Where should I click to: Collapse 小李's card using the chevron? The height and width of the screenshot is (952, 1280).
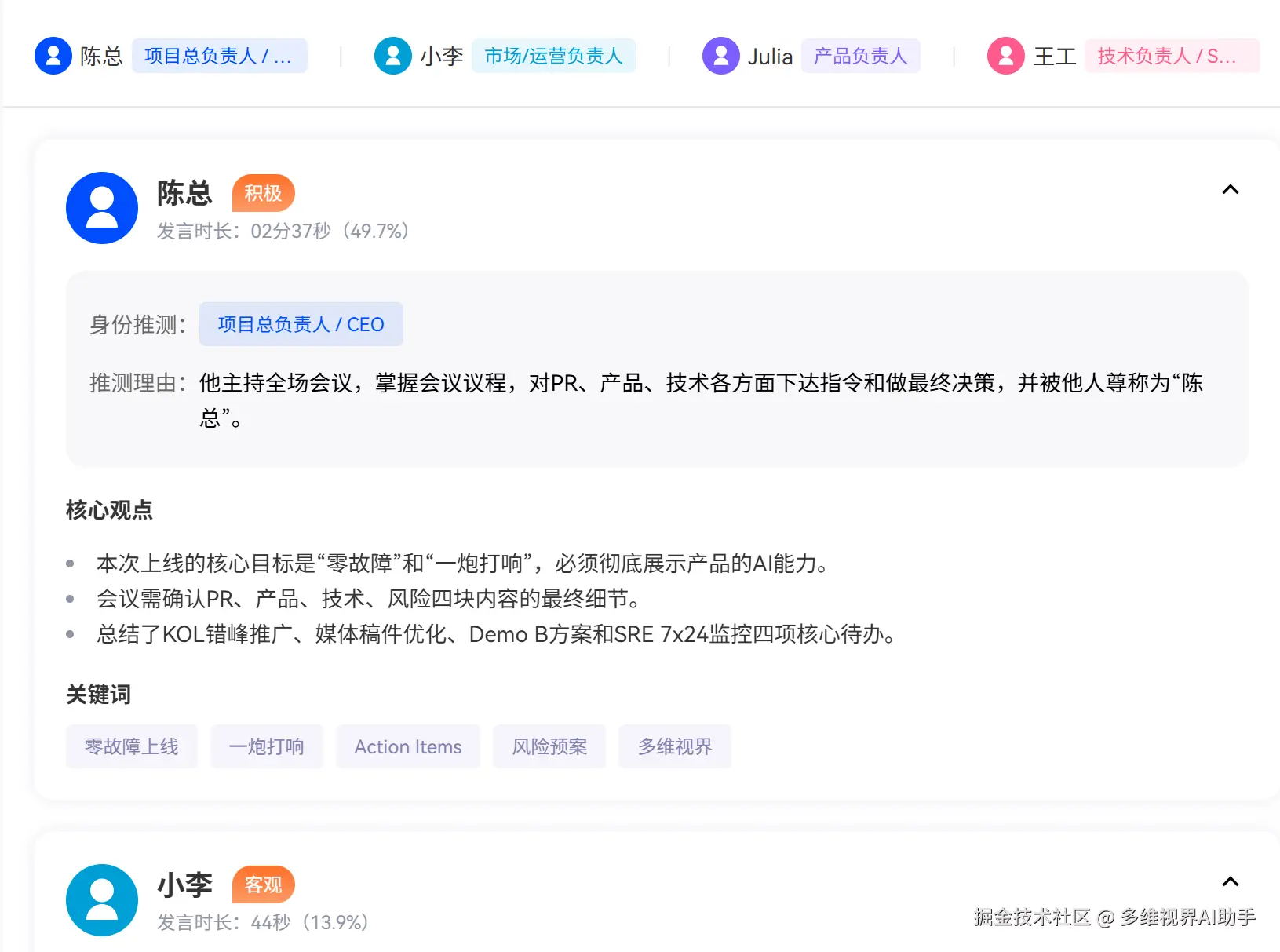[x=1230, y=881]
